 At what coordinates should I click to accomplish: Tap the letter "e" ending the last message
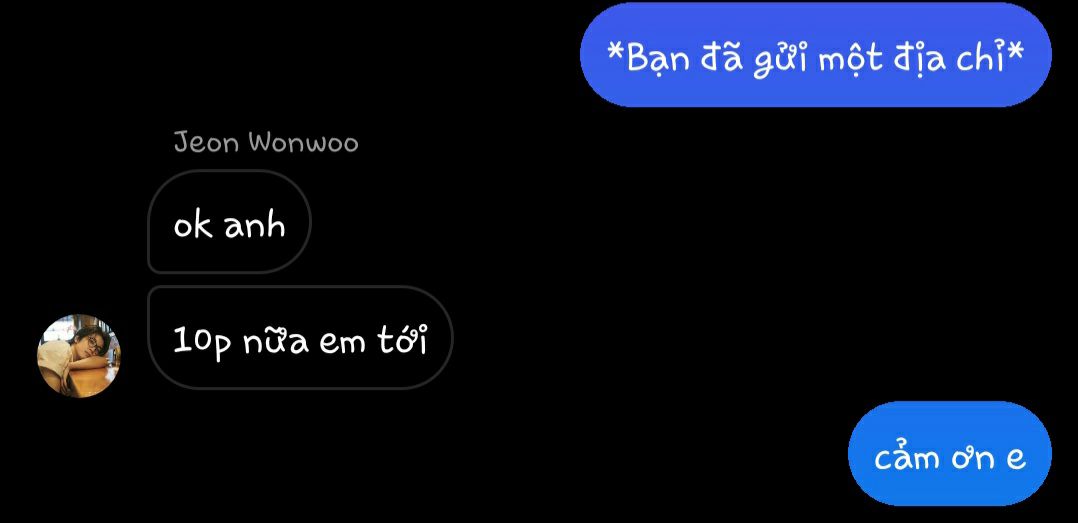(1016, 458)
